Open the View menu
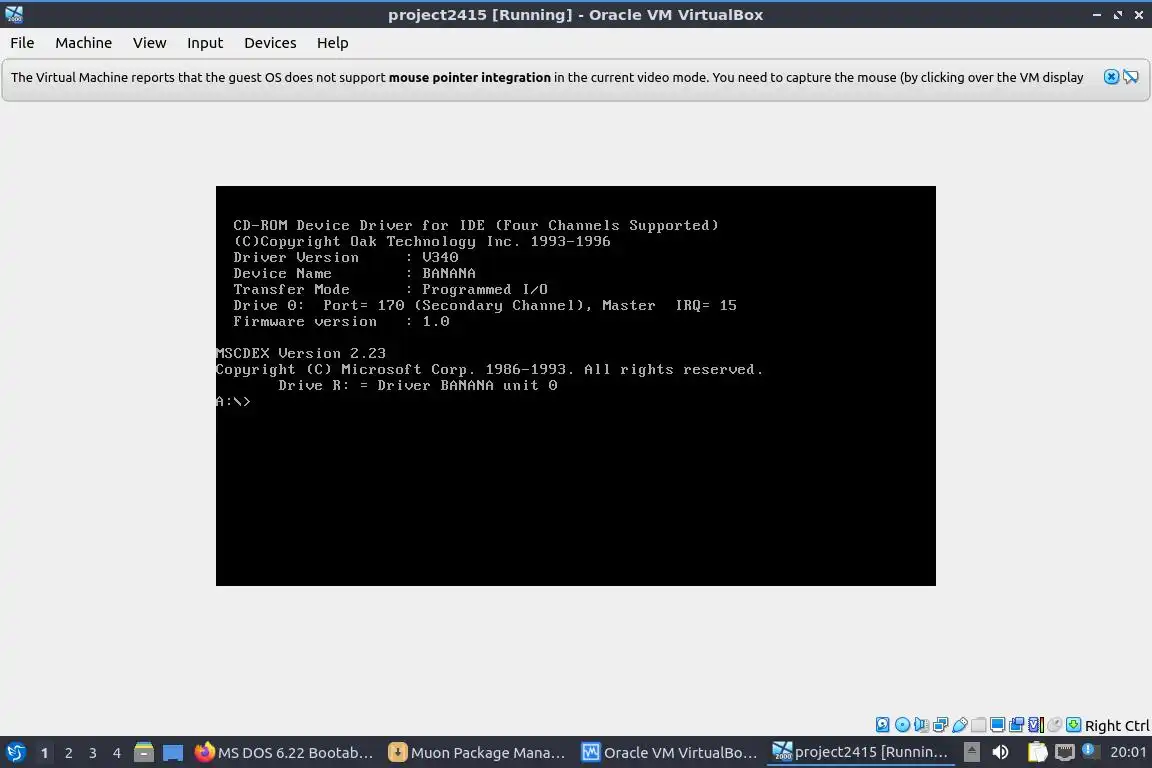1152x768 pixels. [x=149, y=43]
